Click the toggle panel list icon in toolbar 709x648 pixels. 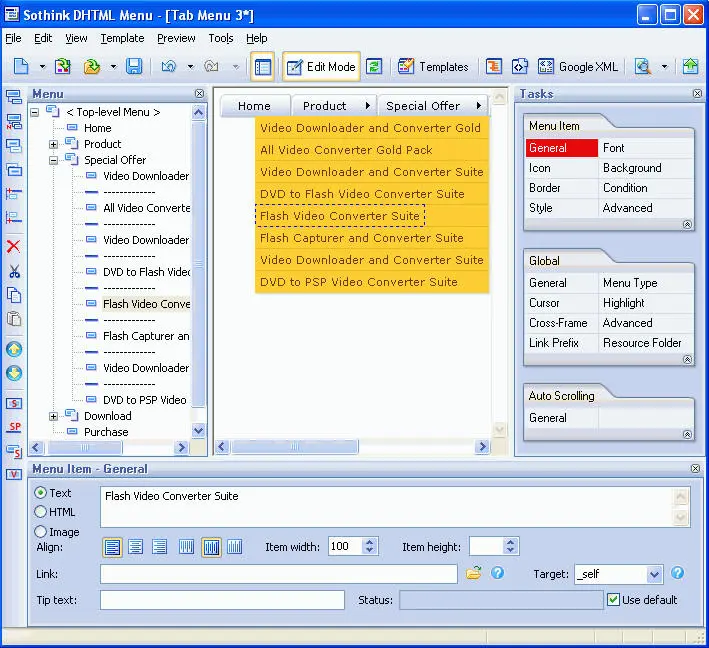(262, 67)
